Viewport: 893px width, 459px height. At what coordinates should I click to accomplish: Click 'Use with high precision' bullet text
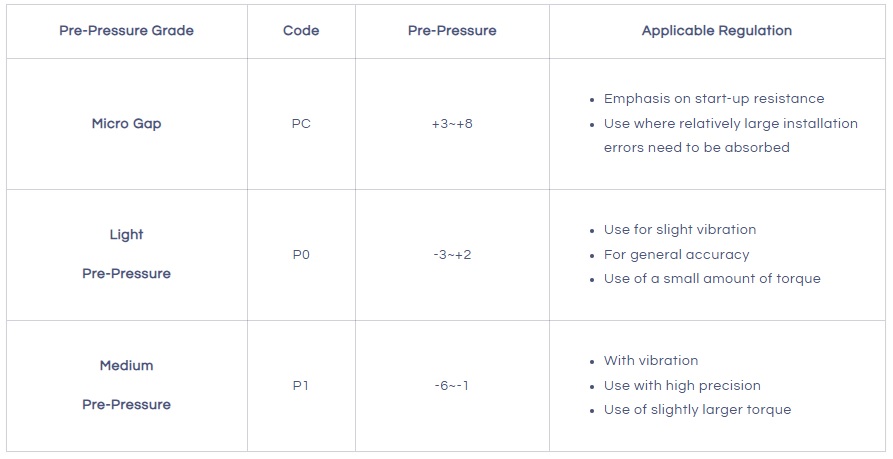point(682,385)
